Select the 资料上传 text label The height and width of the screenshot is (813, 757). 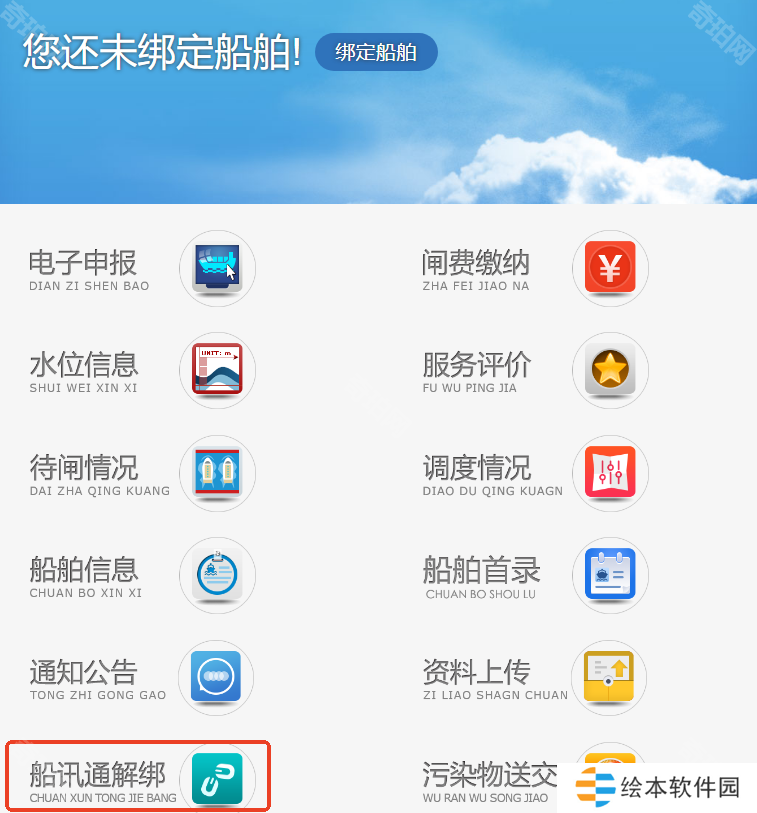(476, 672)
